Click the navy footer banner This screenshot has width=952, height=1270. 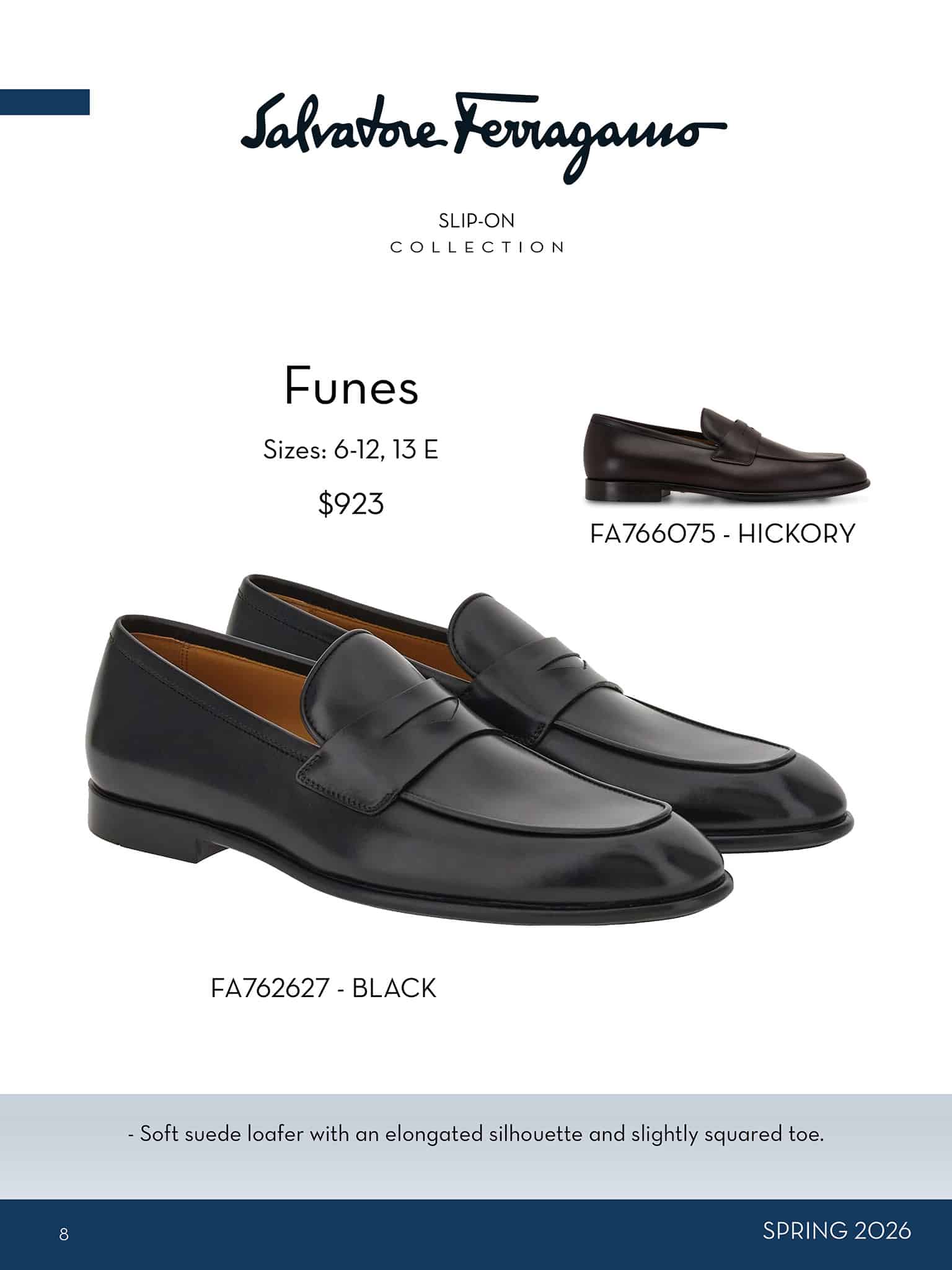click(476, 1235)
